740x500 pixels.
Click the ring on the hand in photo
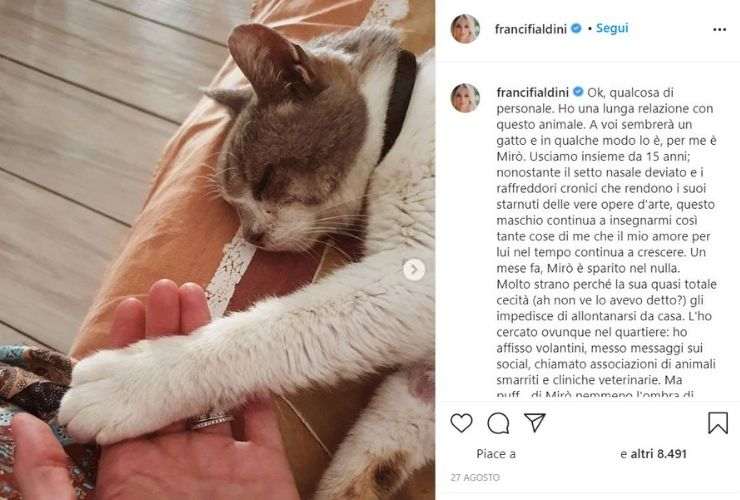(x=212, y=420)
